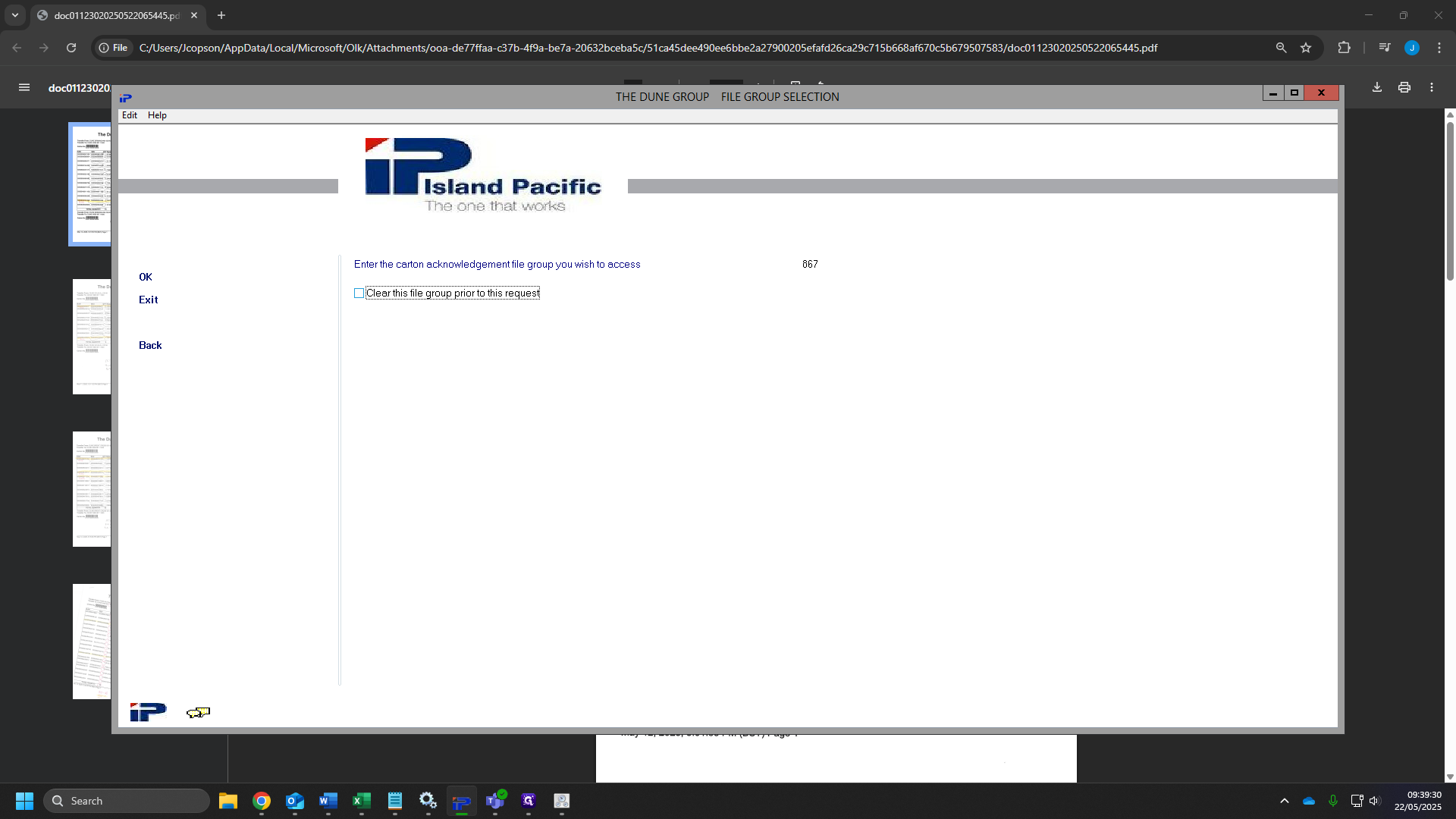Close the PDF browser tab
The height and width of the screenshot is (819, 1456).
[194, 15]
